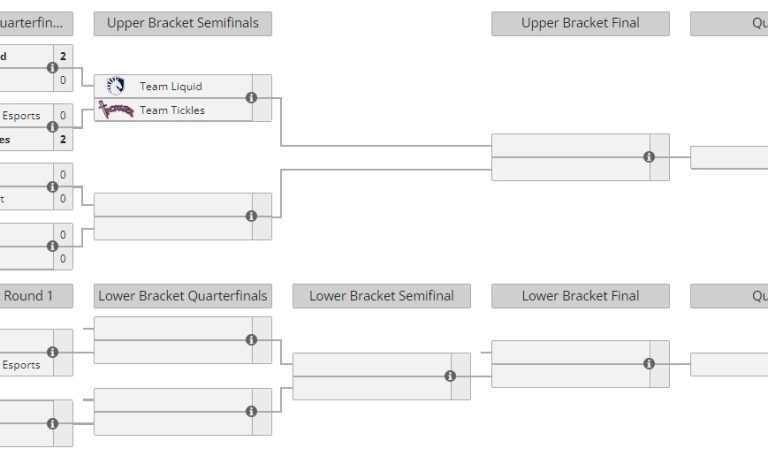Click the Upper Bracket Final header
The image size is (768, 456).
[x=580, y=23]
